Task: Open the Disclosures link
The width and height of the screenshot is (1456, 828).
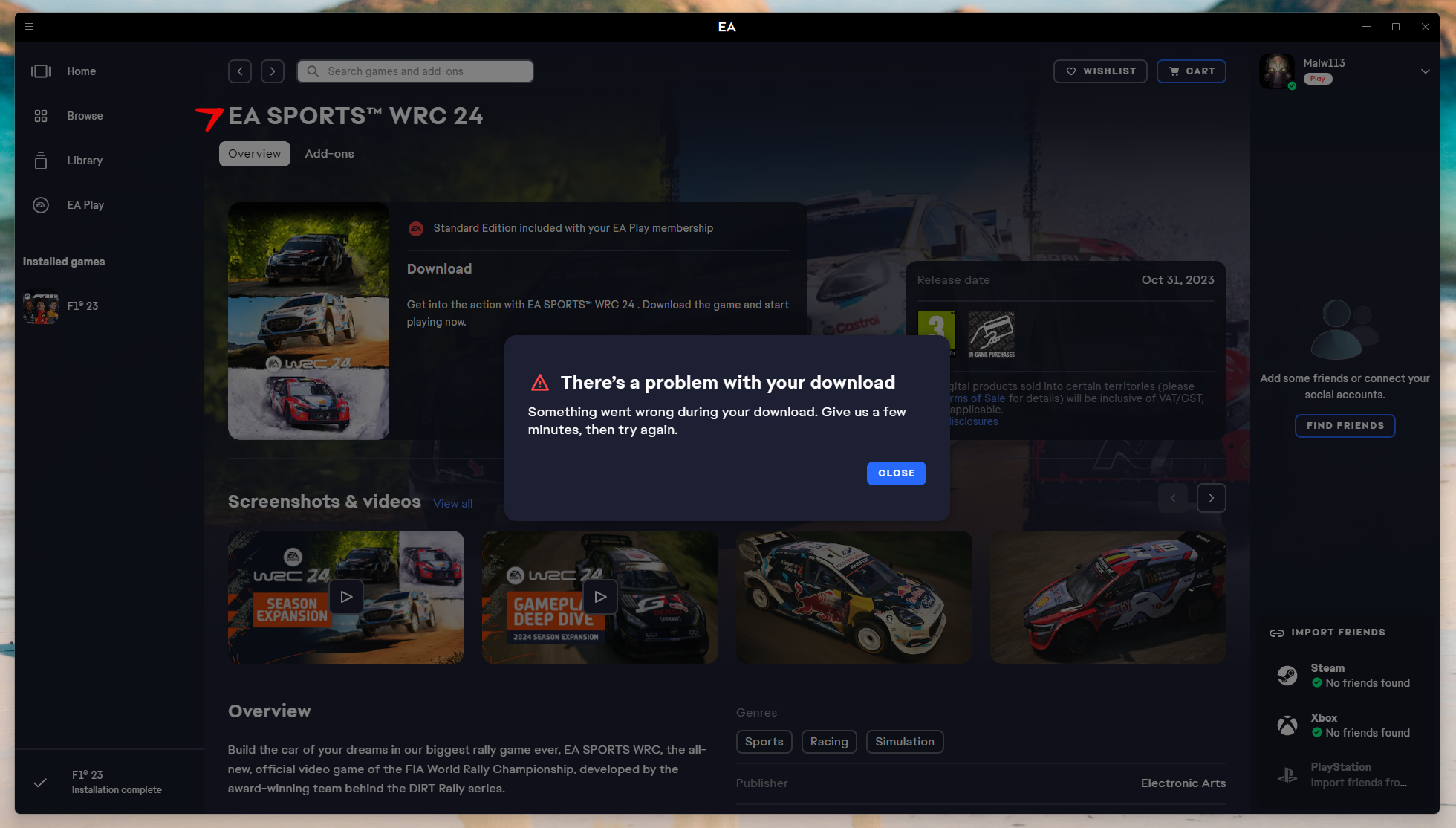Action: [974, 422]
